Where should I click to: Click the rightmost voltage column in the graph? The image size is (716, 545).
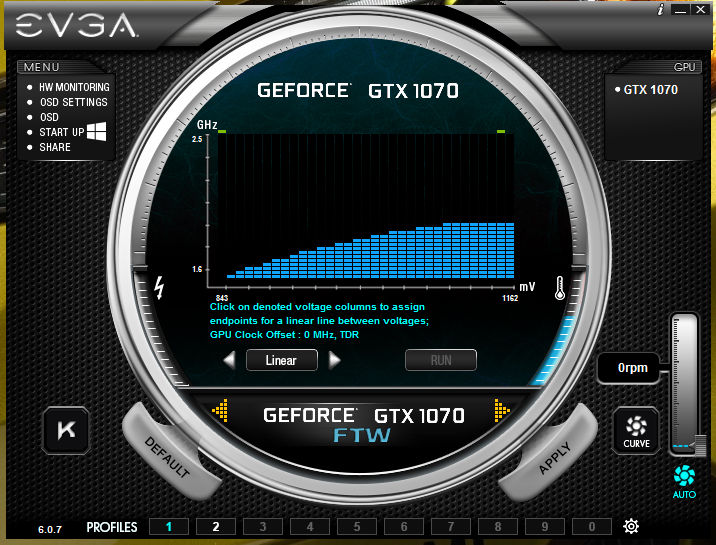tap(510, 250)
